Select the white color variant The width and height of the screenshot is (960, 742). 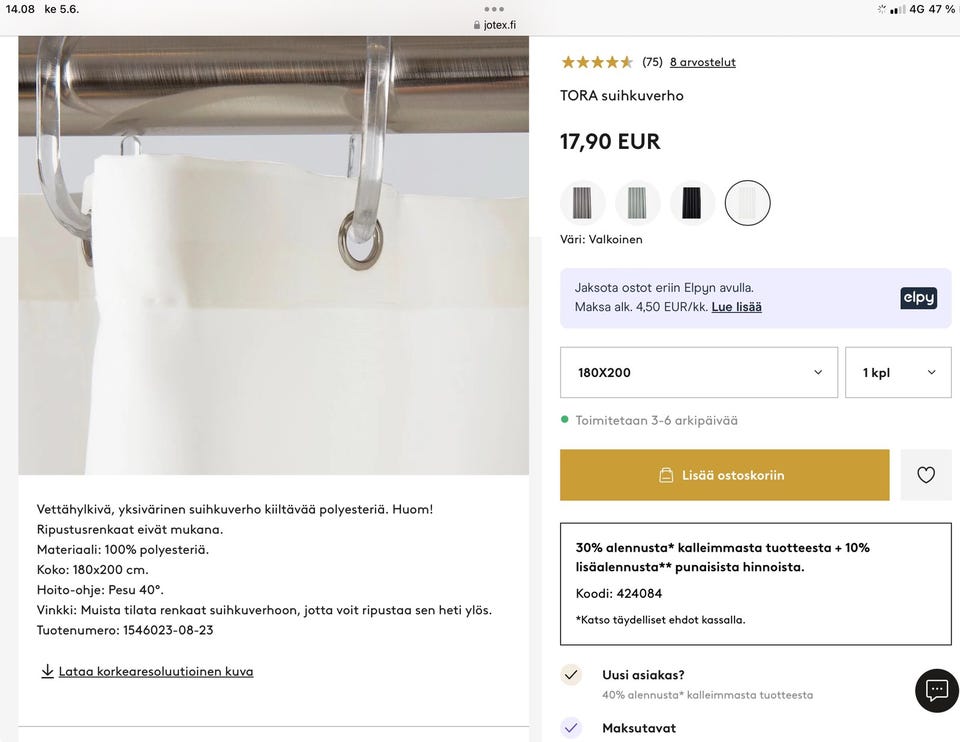tap(747, 203)
